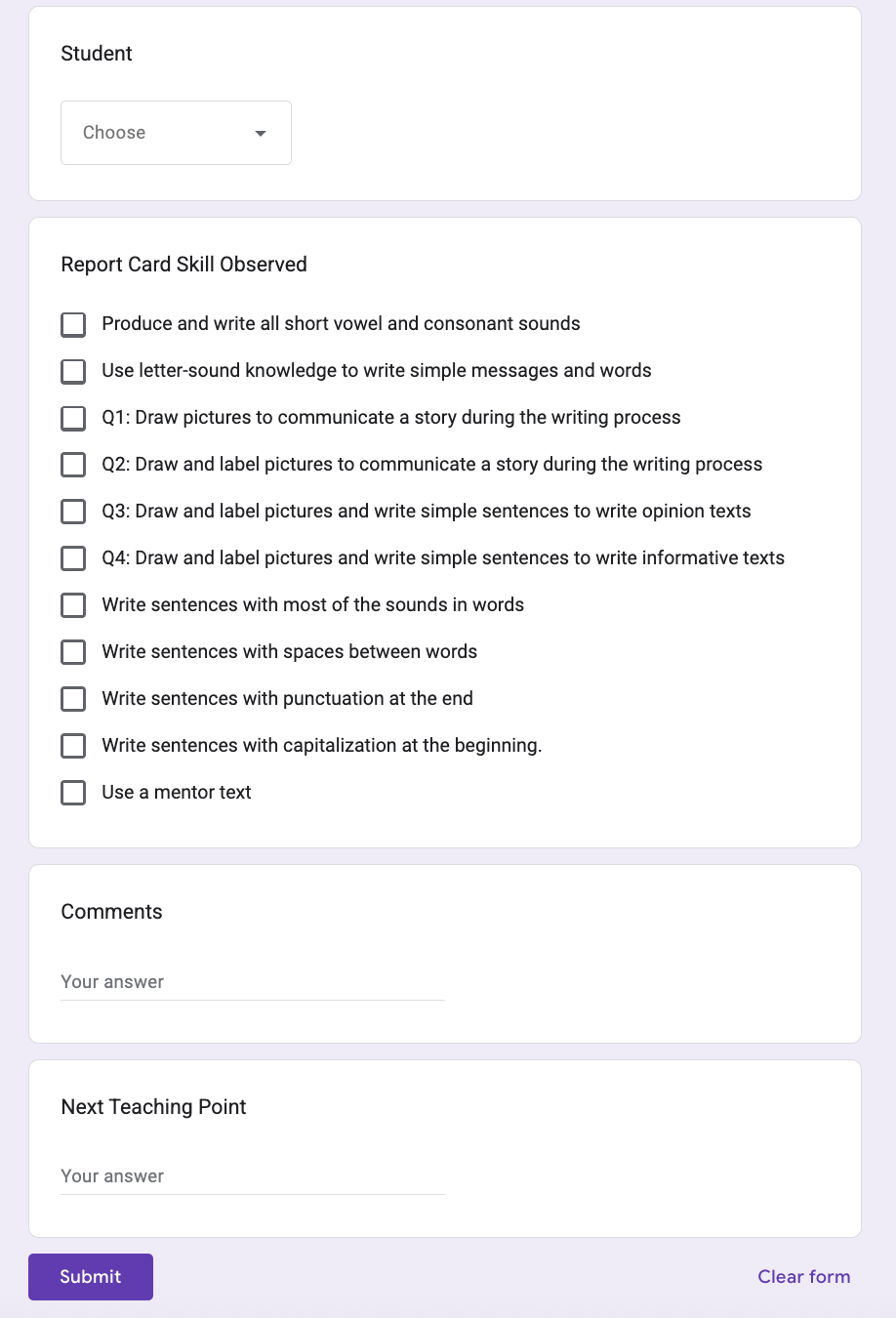Tick 'Use letter-sound knowledge' checkbox
This screenshot has height=1318, width=896.
click(73, 371)
